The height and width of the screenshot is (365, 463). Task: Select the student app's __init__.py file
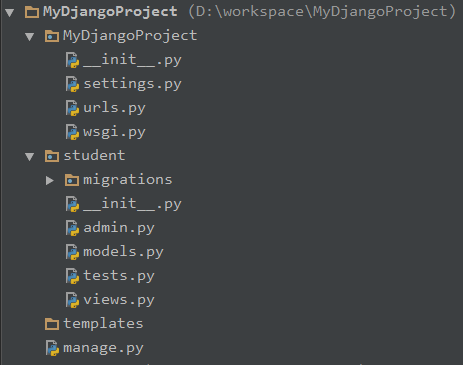pyautogui.click(x=132, y=204)
